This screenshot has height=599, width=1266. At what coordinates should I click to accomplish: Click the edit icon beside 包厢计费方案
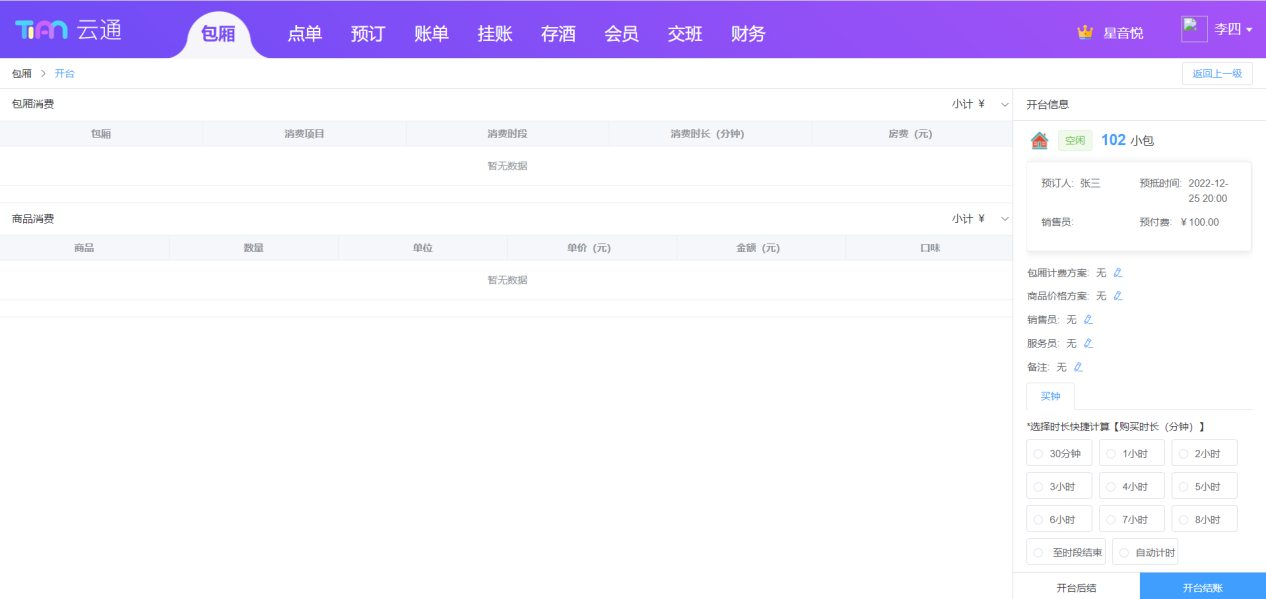point(1118,273)
